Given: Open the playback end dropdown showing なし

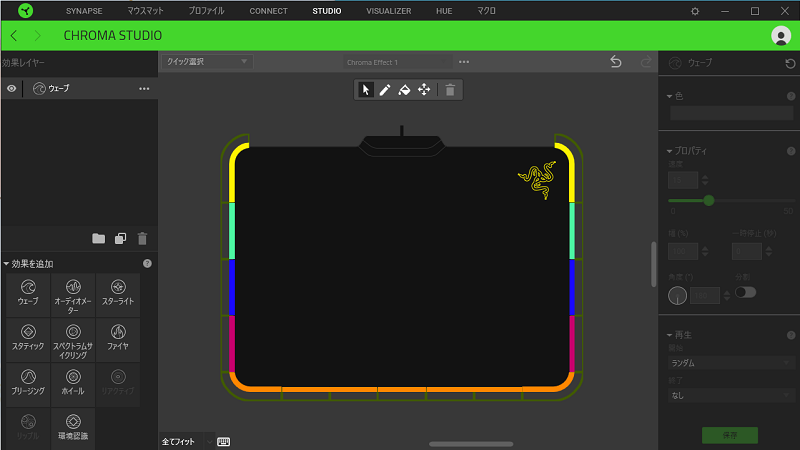Looking at the screenshot, I should [731, 395].
